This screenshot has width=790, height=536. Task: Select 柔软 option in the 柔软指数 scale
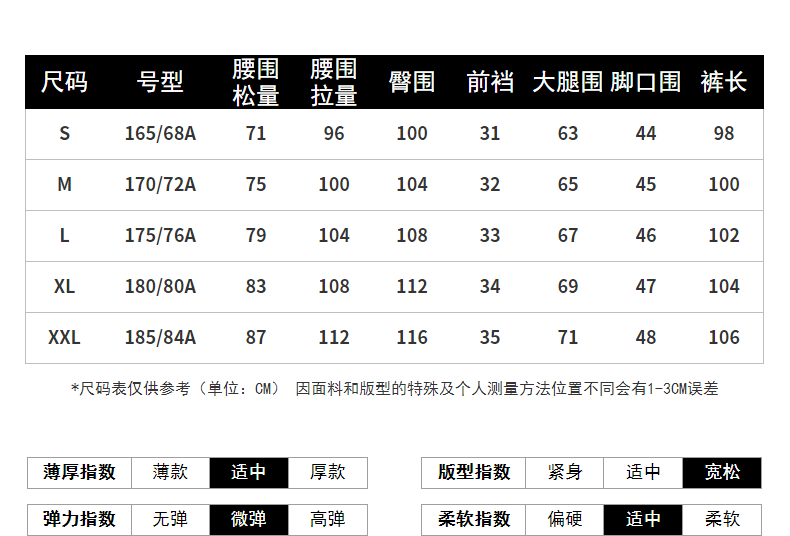coord(722,519)
